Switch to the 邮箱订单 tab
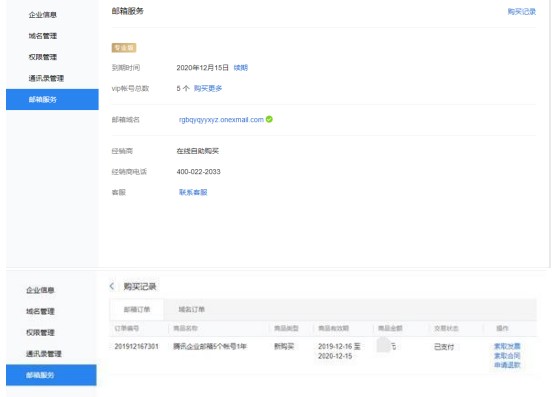557x397 pixels. point(137,309)
